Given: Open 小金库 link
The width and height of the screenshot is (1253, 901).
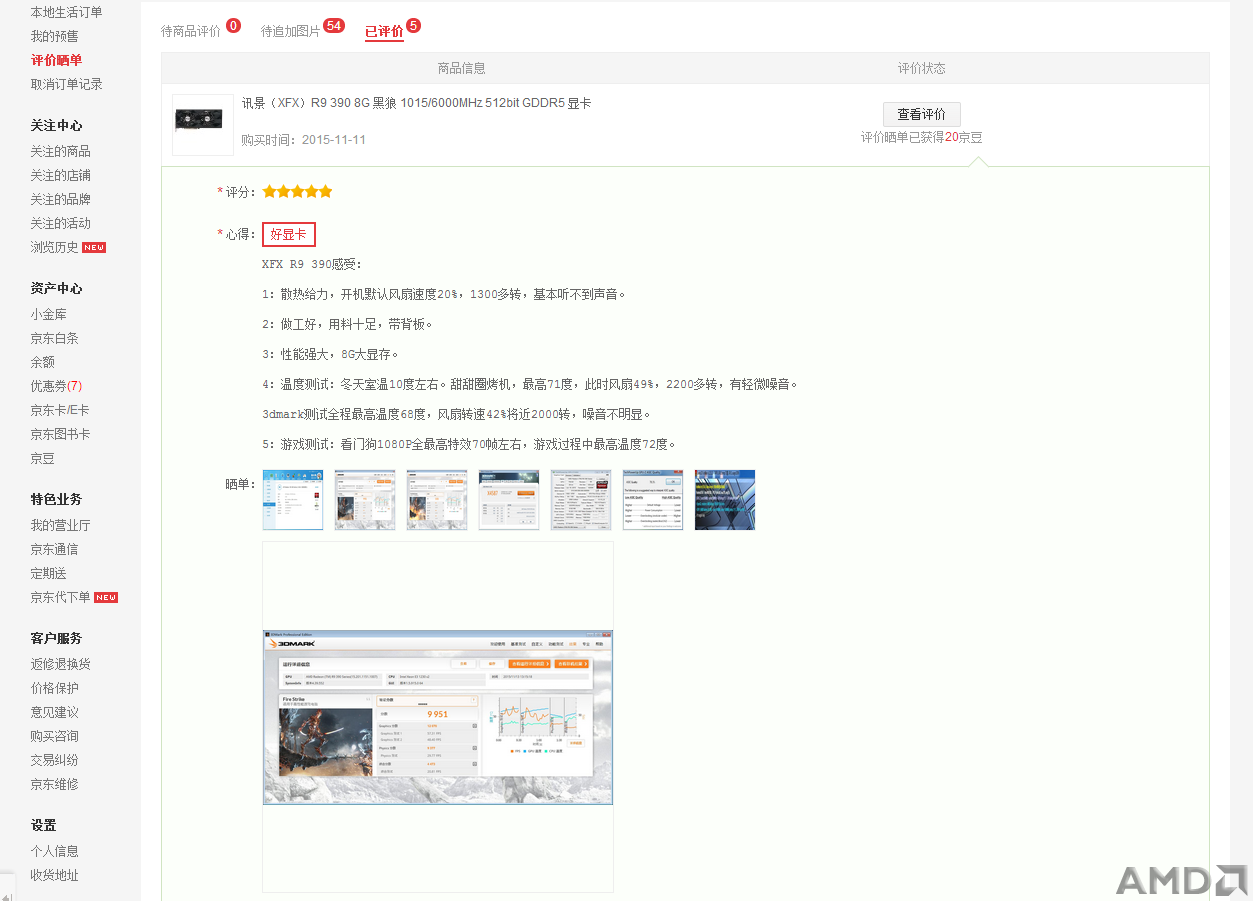Looking at the screenshot, I should 48,314.
